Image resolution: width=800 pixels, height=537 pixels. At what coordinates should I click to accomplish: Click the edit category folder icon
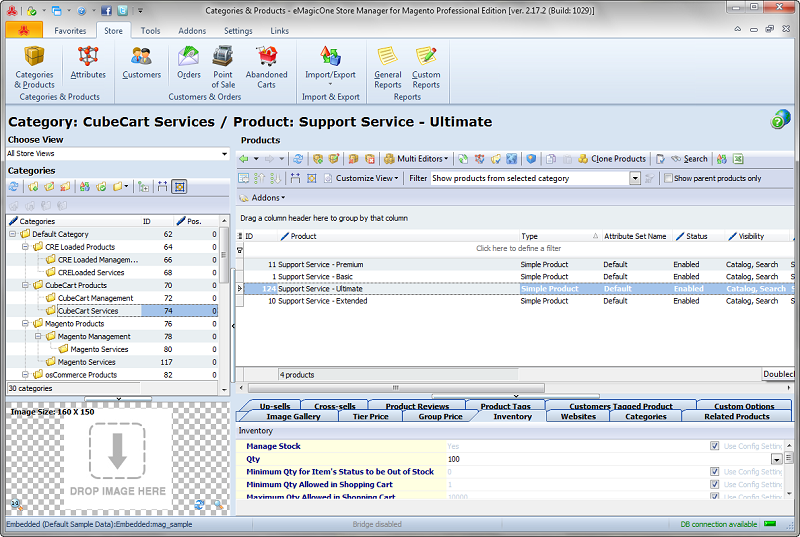(x=49, y=187)
